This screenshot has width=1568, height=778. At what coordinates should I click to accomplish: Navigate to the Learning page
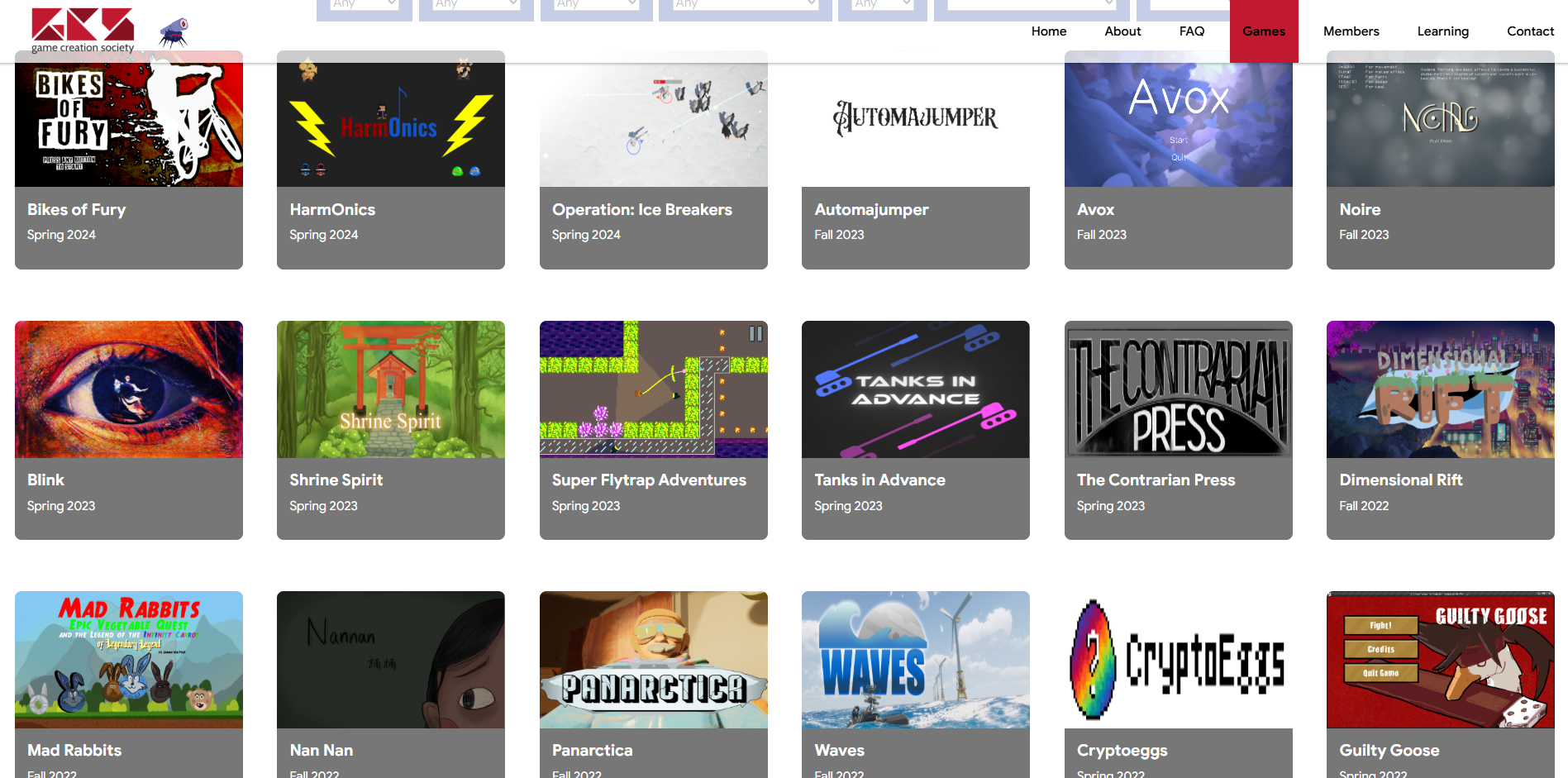[x=1442, y=31]
